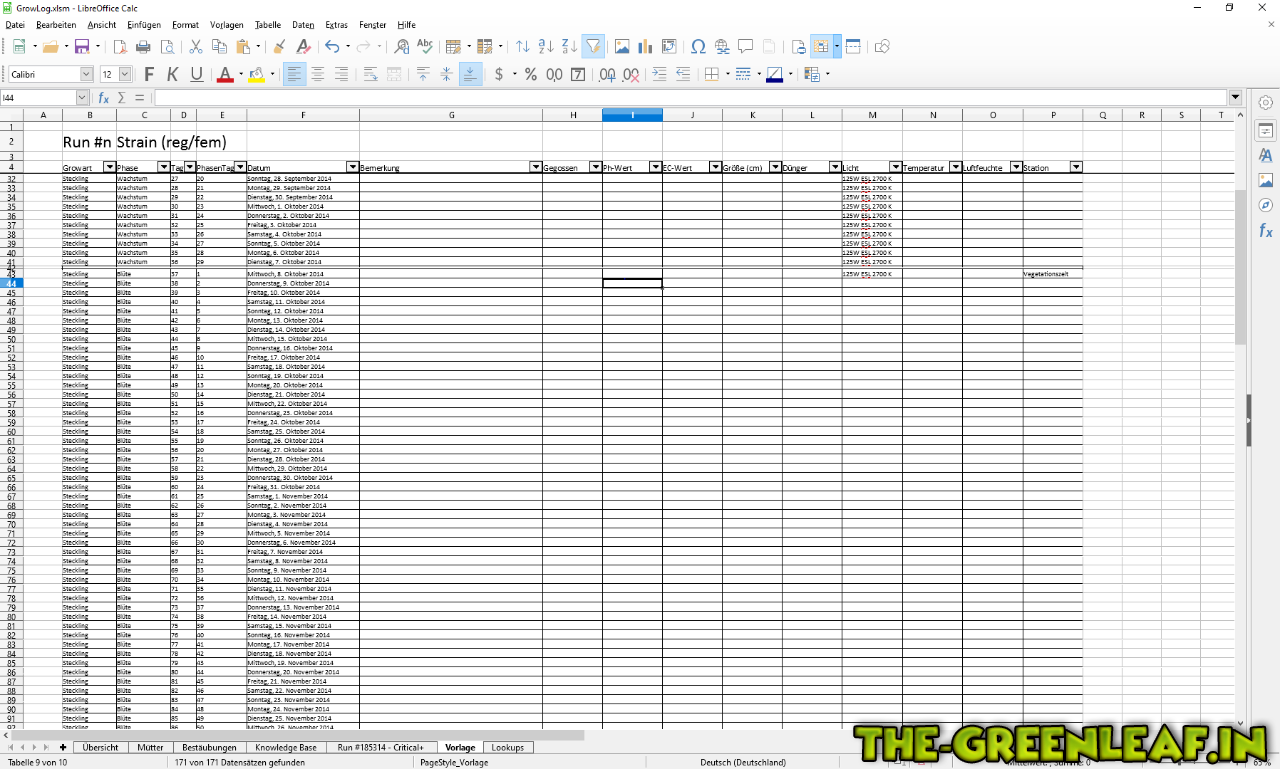Toggle bold formatting (F button)

[149, 74]
